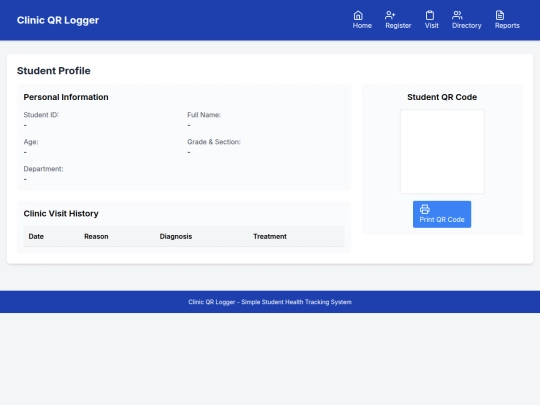Click the Full Name: label

click(x=204, y=115)
